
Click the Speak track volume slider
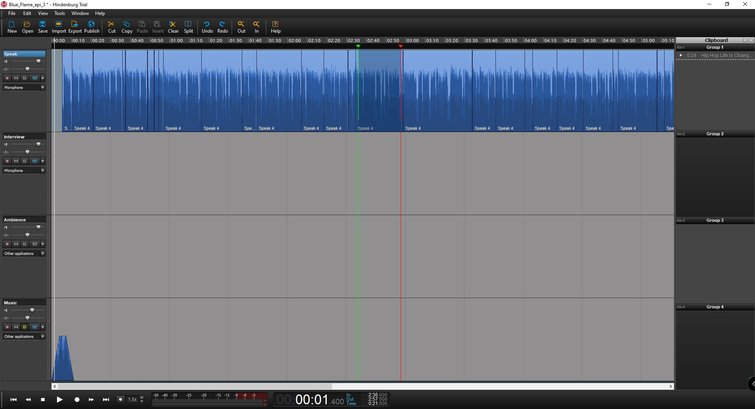pyautogui.click(x=26, y=61)
